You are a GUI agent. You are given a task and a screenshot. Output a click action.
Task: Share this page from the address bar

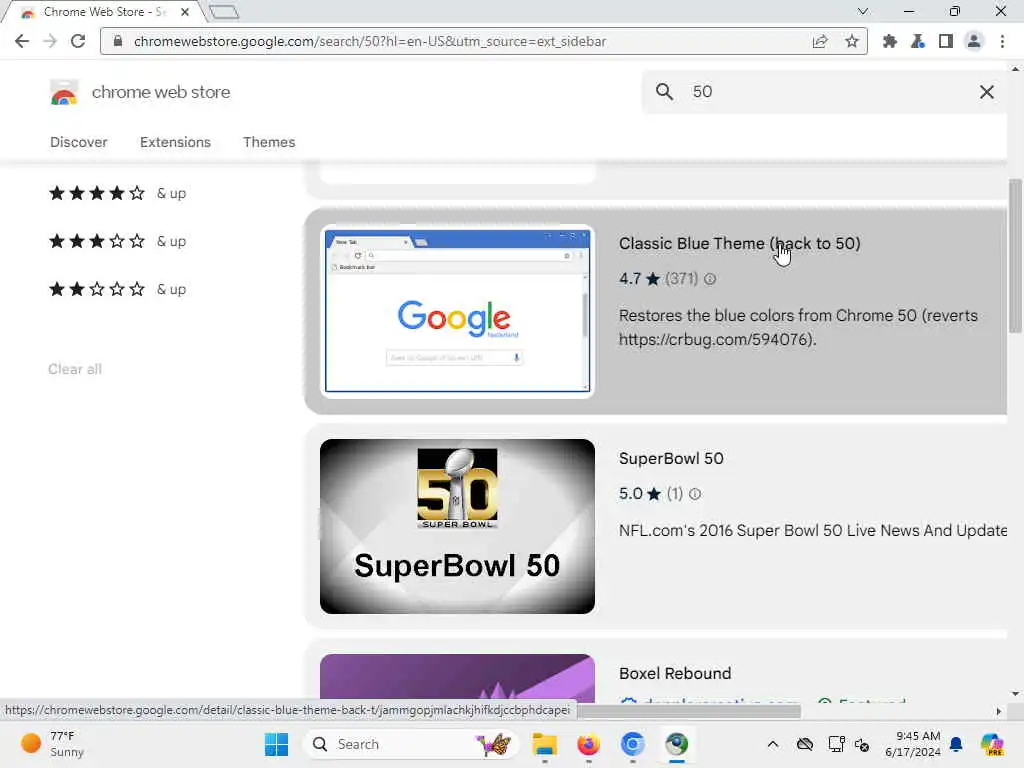point(820,41)
